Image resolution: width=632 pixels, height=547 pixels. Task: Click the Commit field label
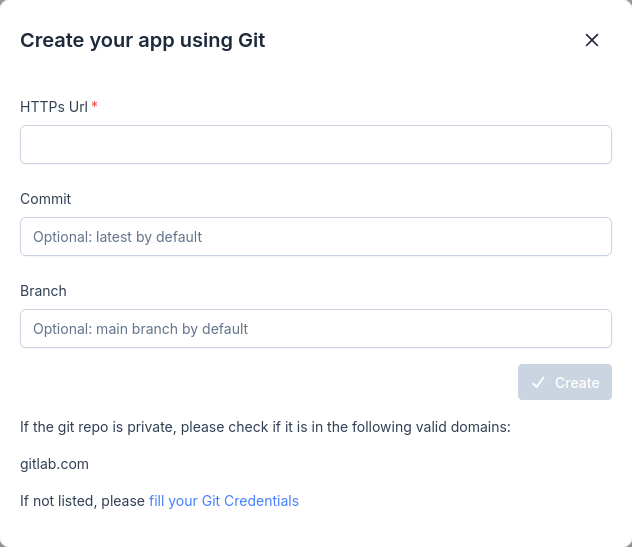[46, 199]
